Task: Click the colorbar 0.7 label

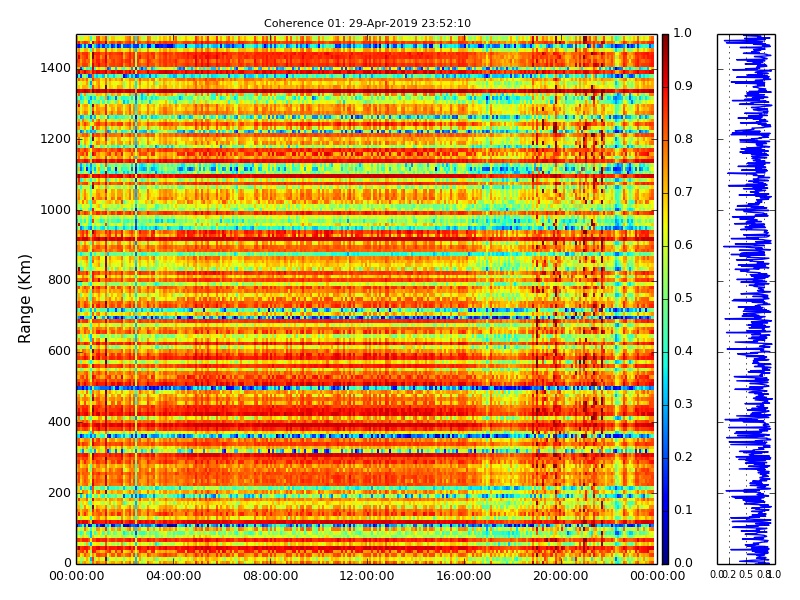Action: 683,192
